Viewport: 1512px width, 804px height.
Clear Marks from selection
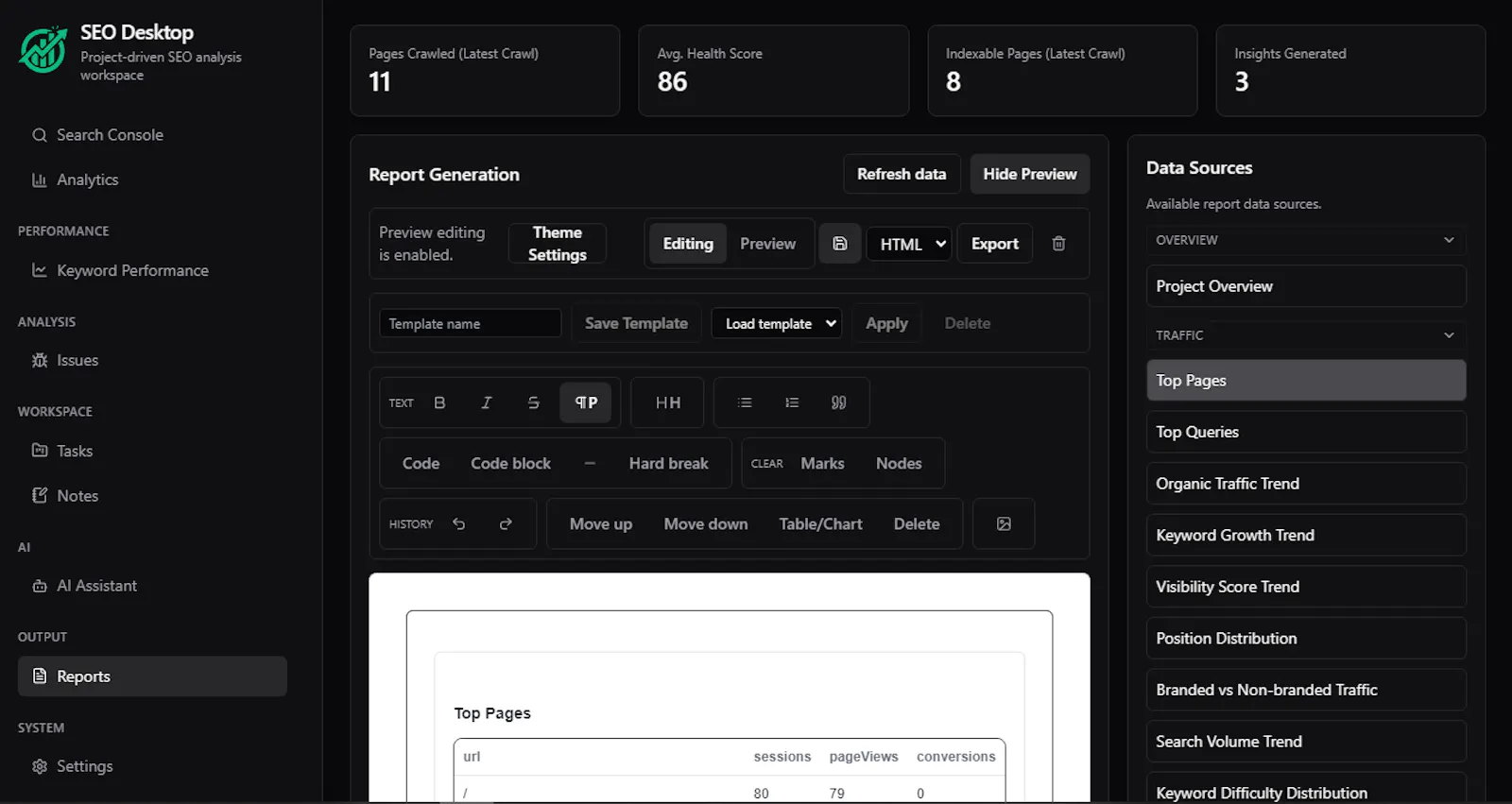(822, 463)
